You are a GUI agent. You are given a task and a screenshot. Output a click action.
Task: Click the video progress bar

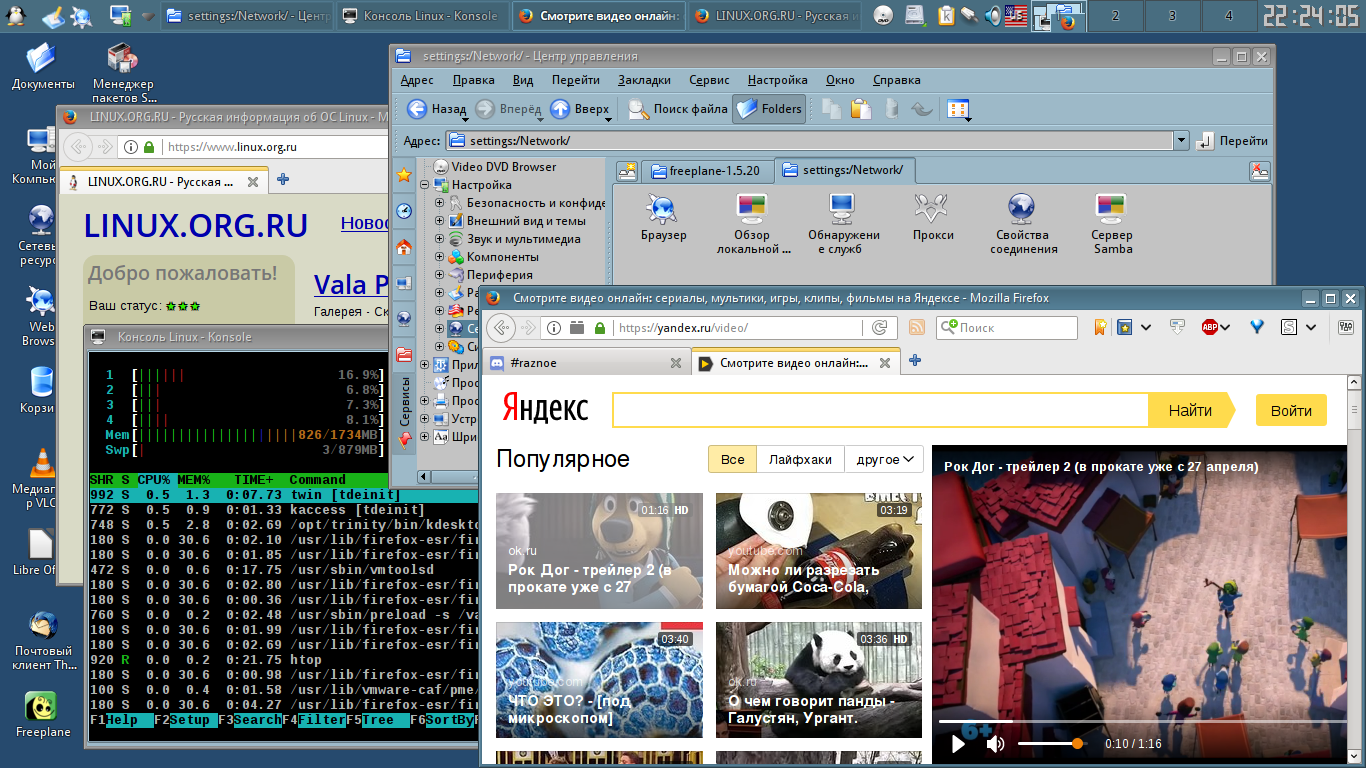1142,720
